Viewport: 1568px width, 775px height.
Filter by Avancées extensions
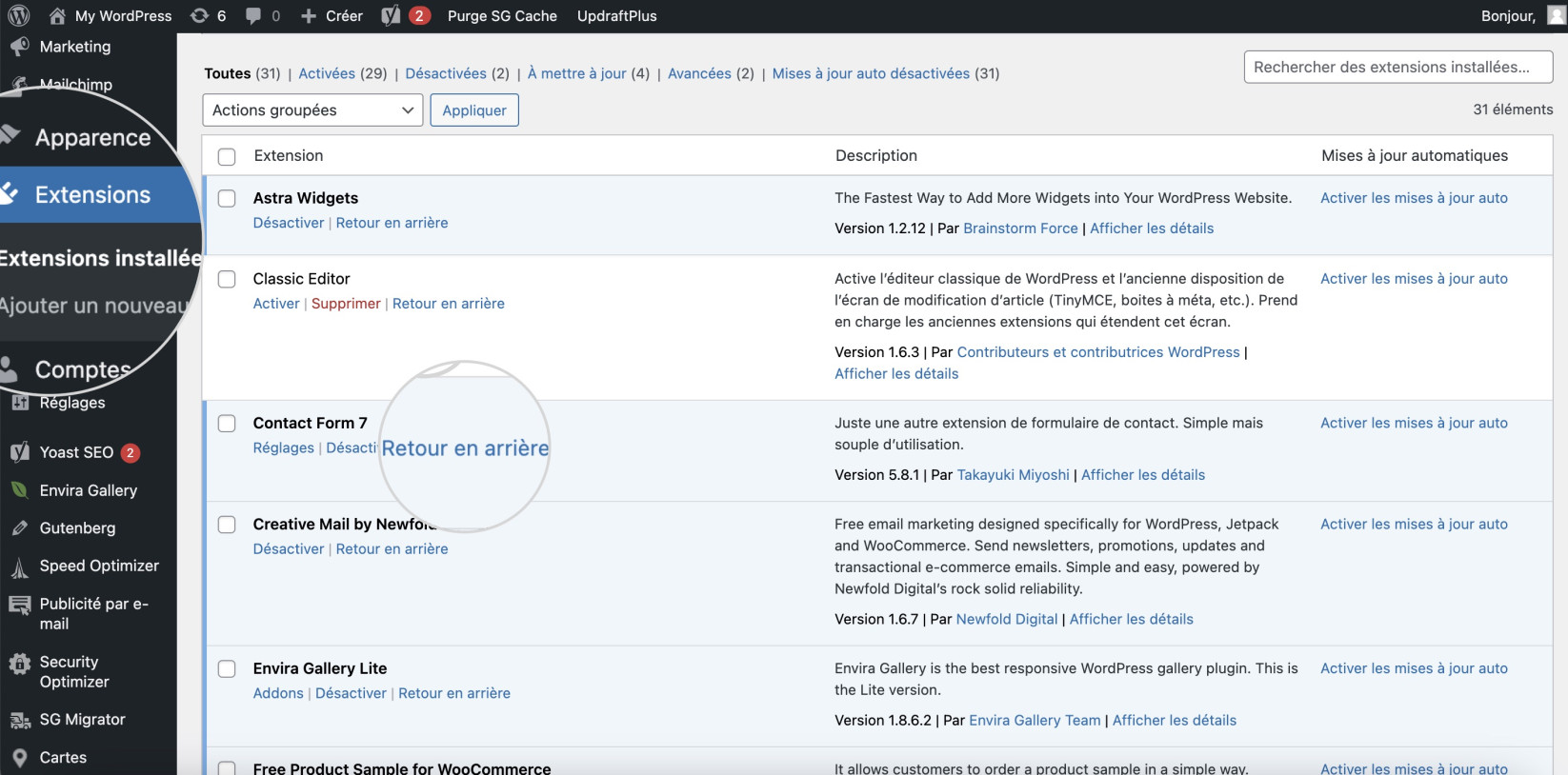pos(699,73)
